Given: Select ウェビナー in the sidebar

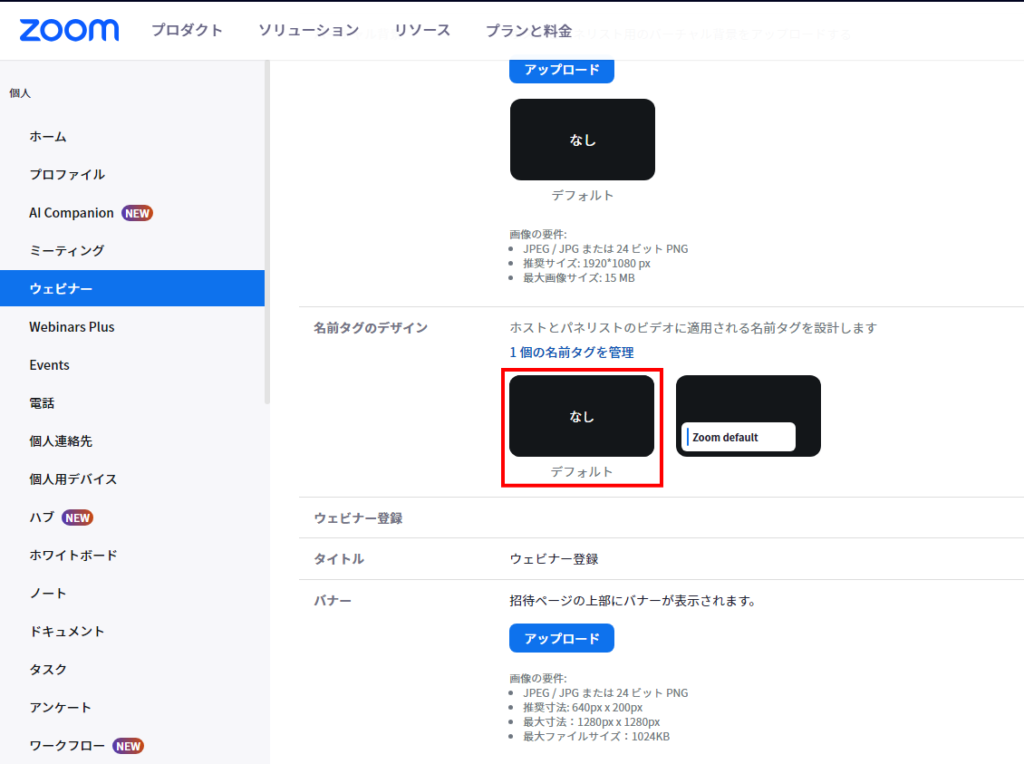Looking at the screenshot, I should coord(61,288).
